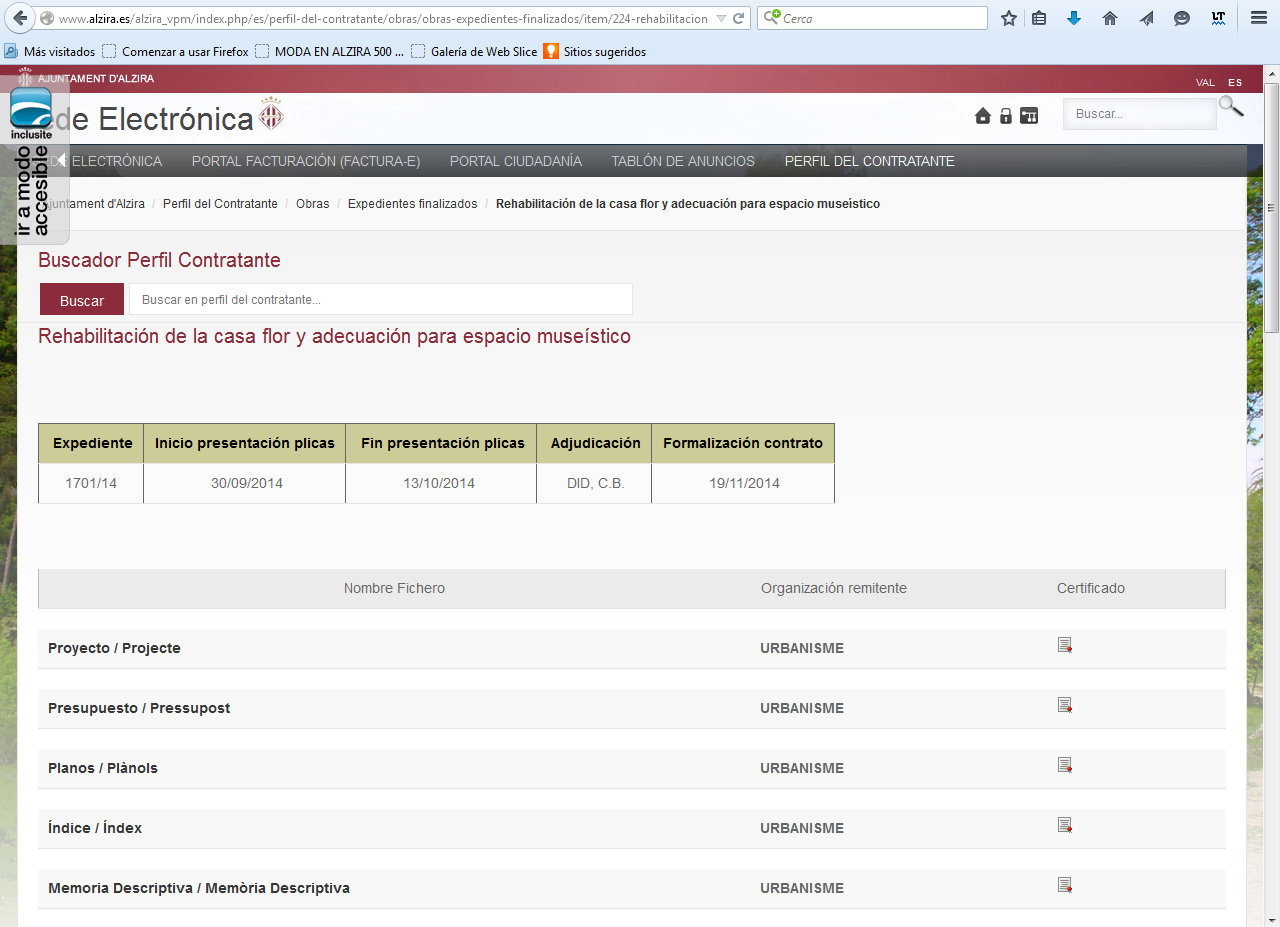
Task: Open the certificate for Presupuesto / Pressupost
Action: (1064, 705)
